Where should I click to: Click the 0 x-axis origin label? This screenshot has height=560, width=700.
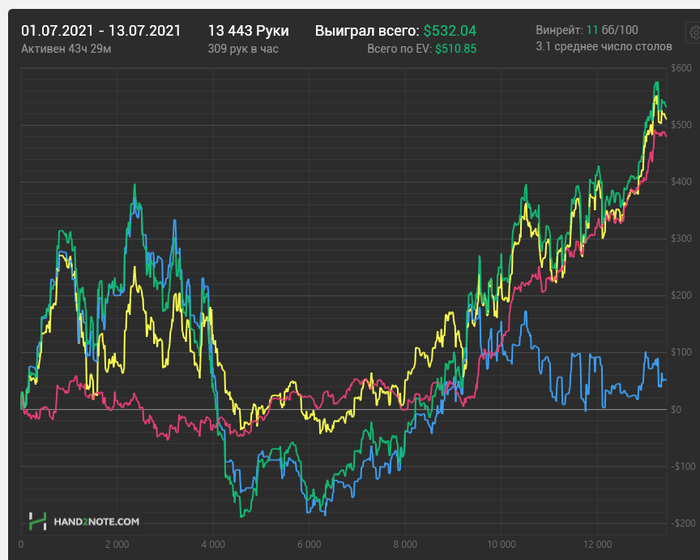pyautogui.click(x=21, y=544)
